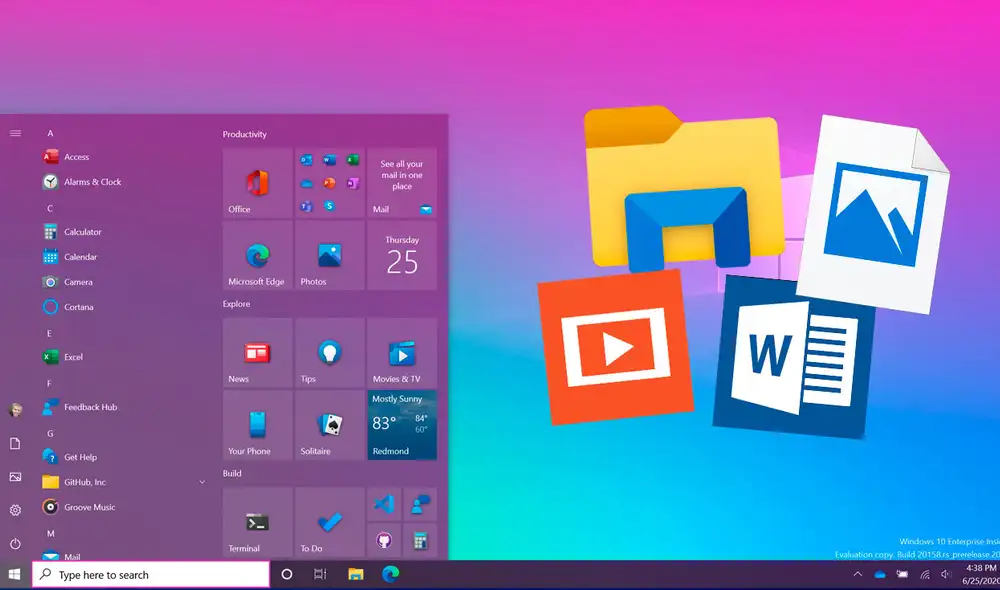Open Task View from the taskbar

click(318, 575)
